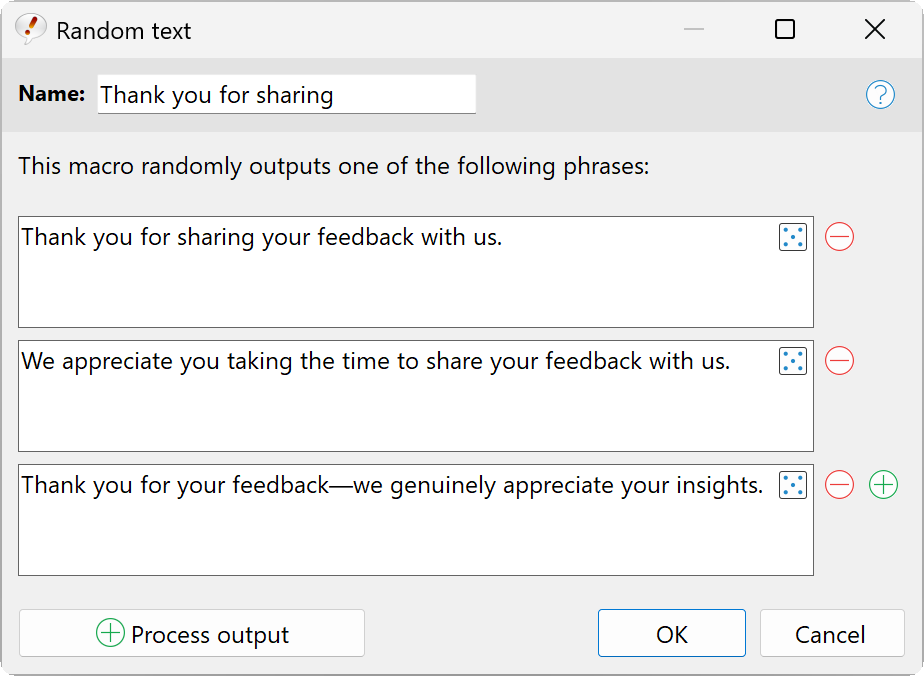Click the dice icon in the second phrase box

click(792, 361)
